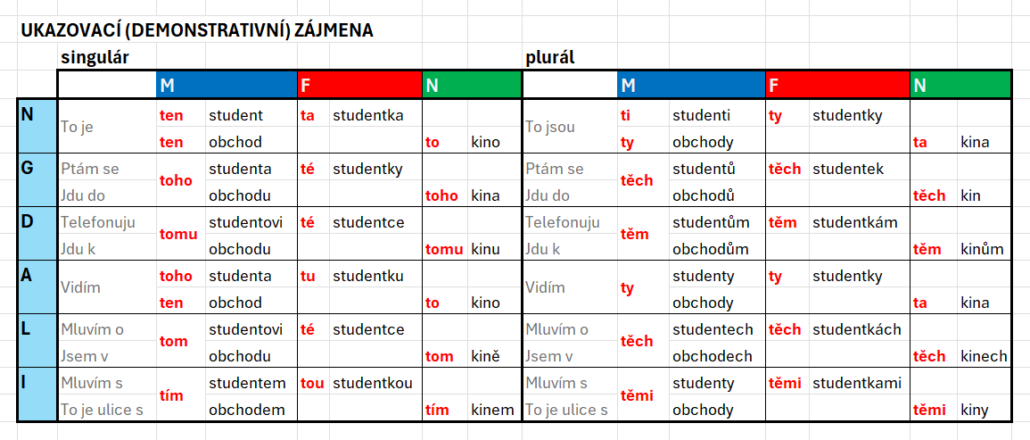Select the blue M header under singulár
The image size is (1030, 440).
pyautogui.click(x=227, y=85)
